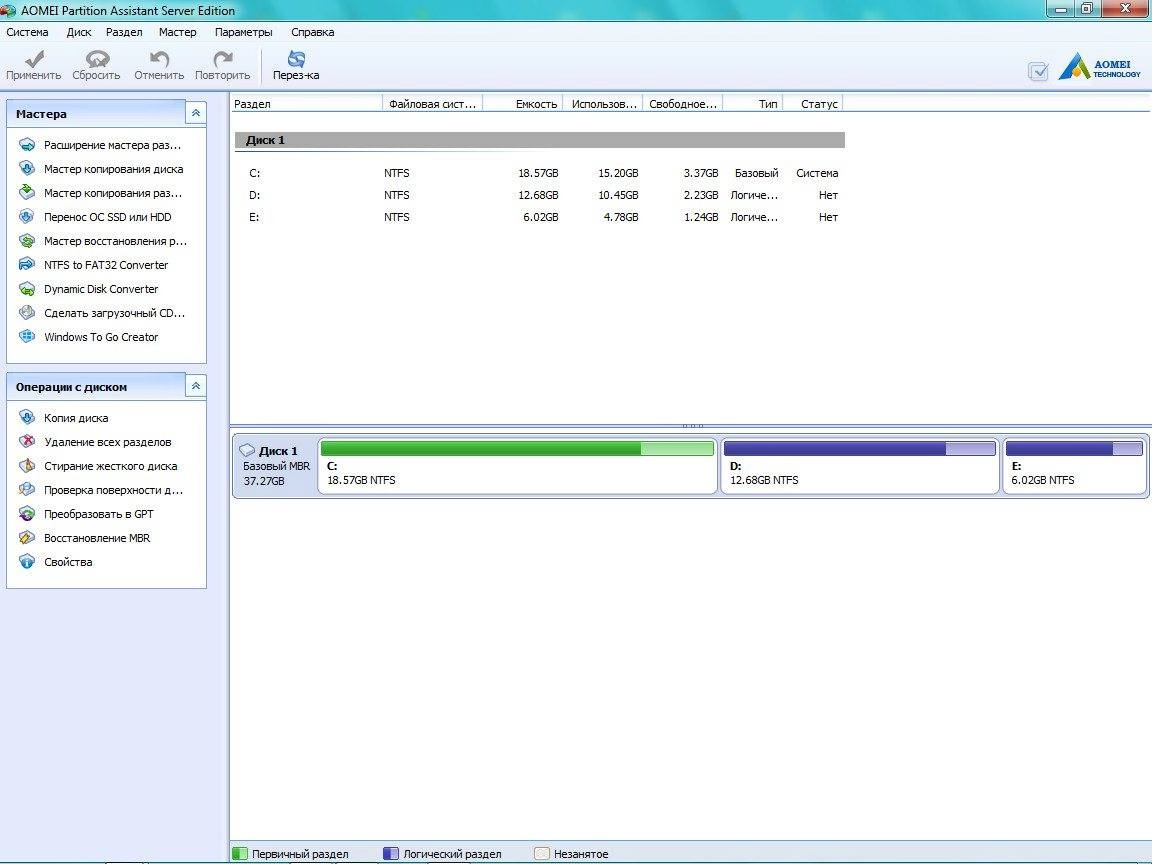Viewport: 1152px width, 864px height.
Task: Select the D: row in partition table
Action: pyautogui.click(x=539, y=195)
